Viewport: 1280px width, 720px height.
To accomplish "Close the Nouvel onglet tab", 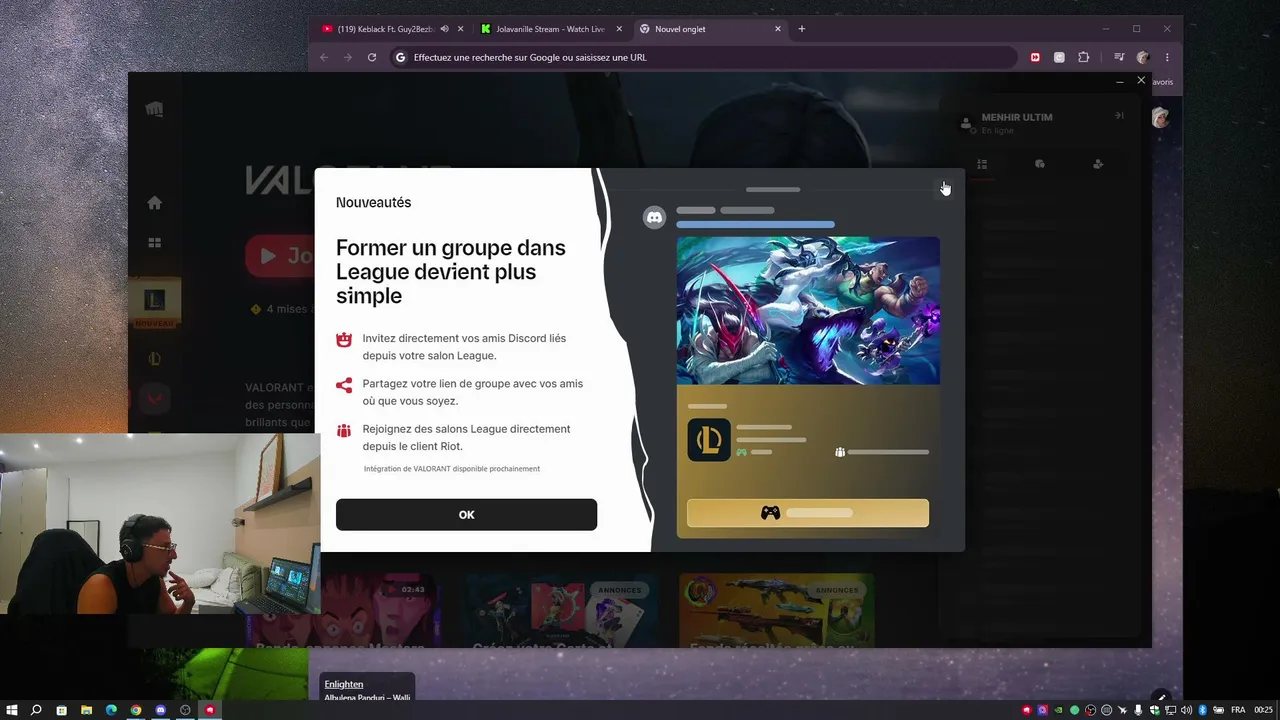I will [778, 29].
